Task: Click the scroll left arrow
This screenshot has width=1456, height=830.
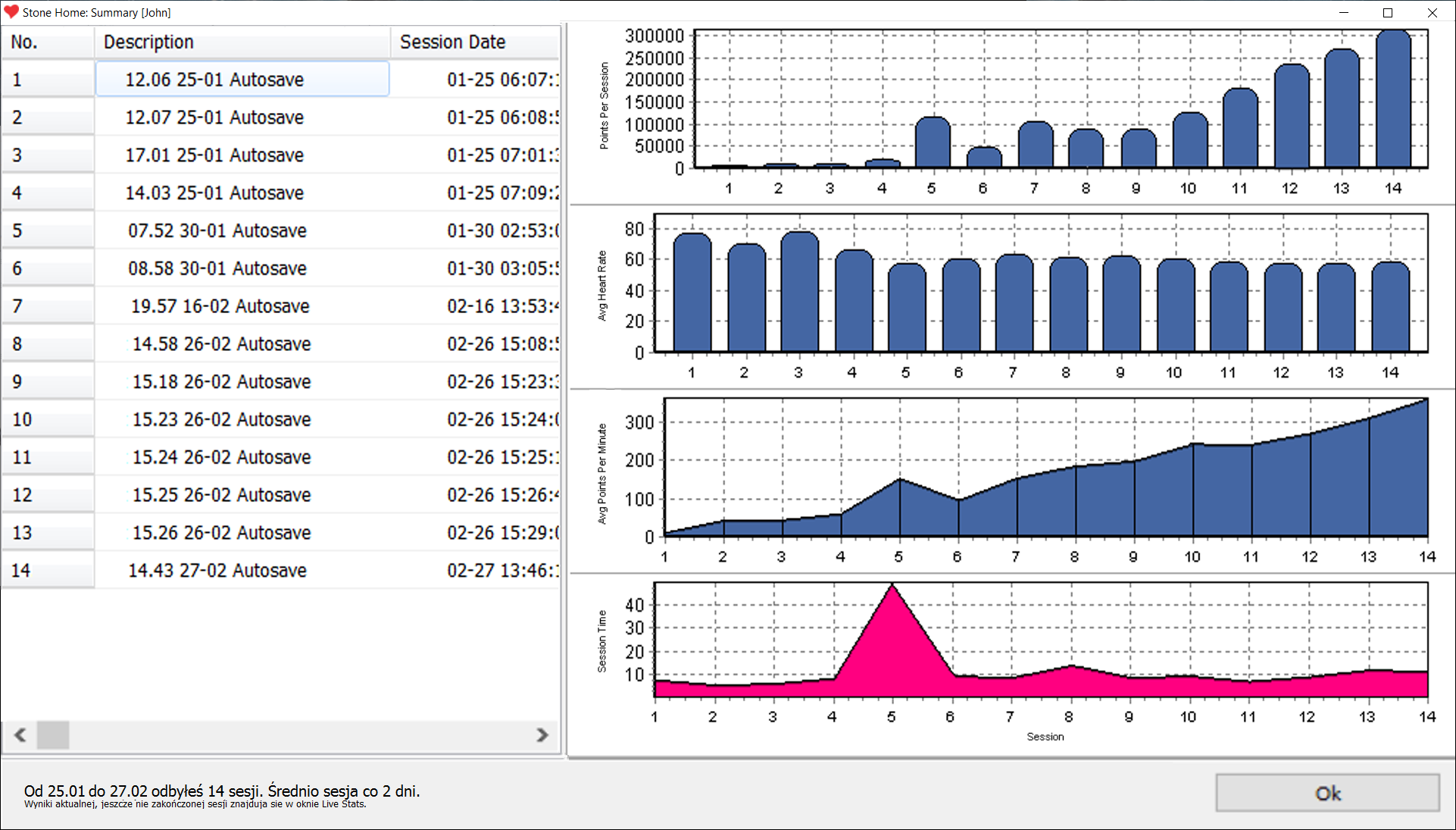Action: pyautogui.click(x=20, y=734)
